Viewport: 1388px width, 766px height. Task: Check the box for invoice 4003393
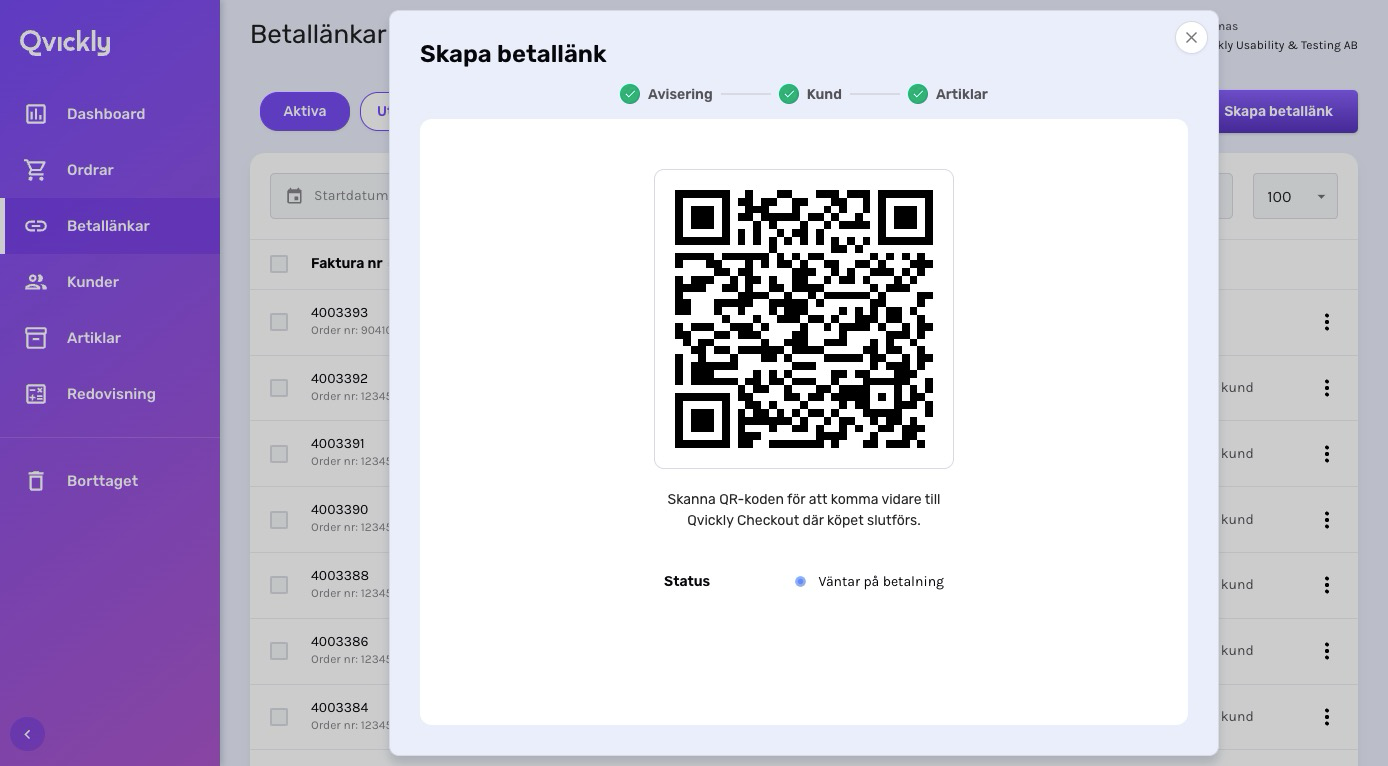[279, 322]
